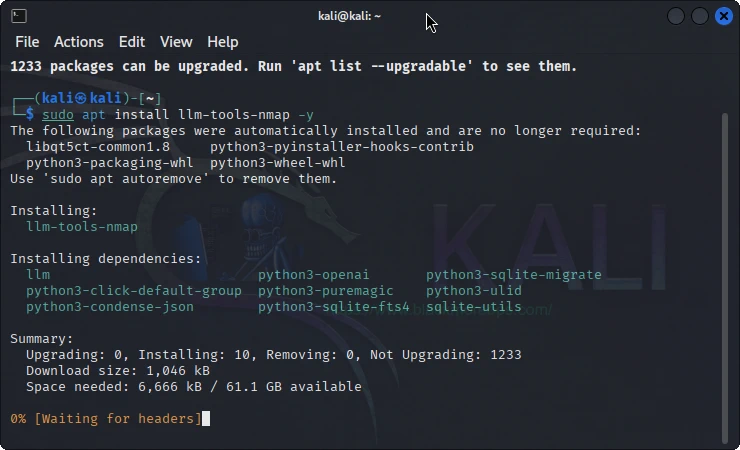
Task: Open the Actions menu
Action: point(79,42)
